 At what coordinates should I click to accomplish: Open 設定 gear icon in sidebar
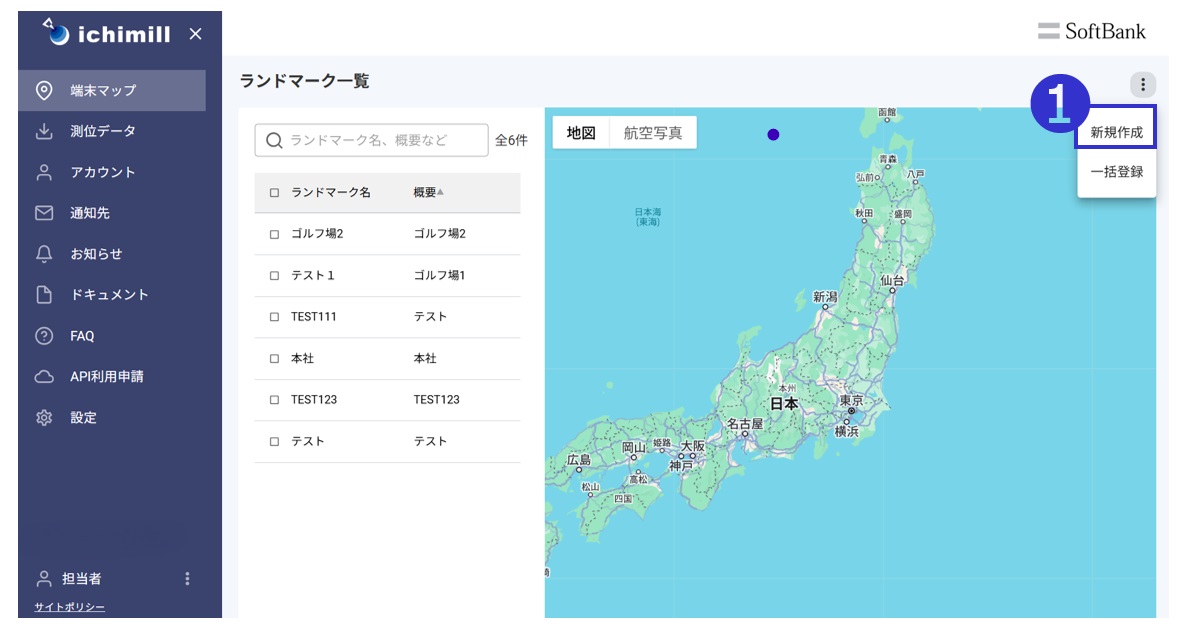point(44,418)
